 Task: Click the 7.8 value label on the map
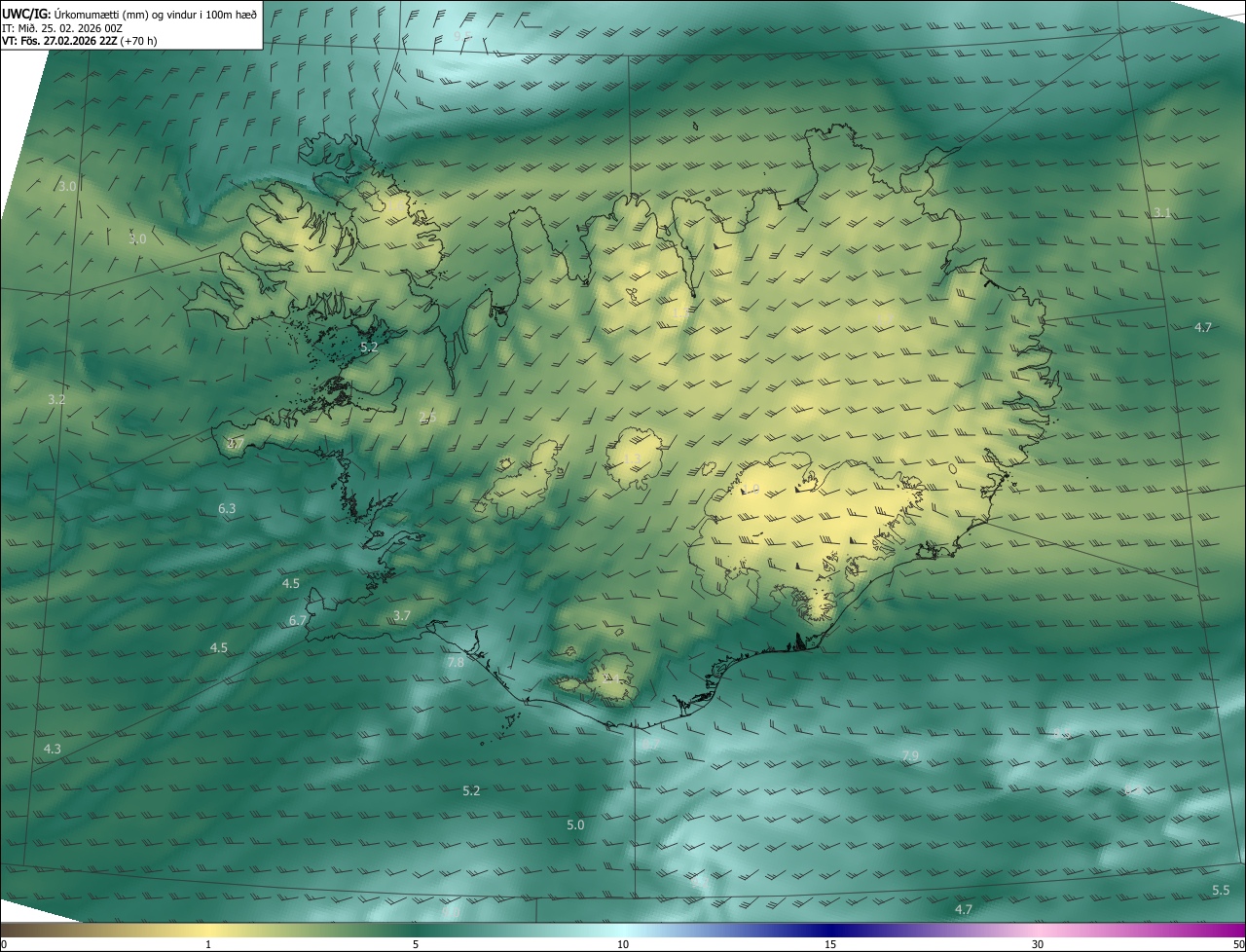(x=456, y=662)
